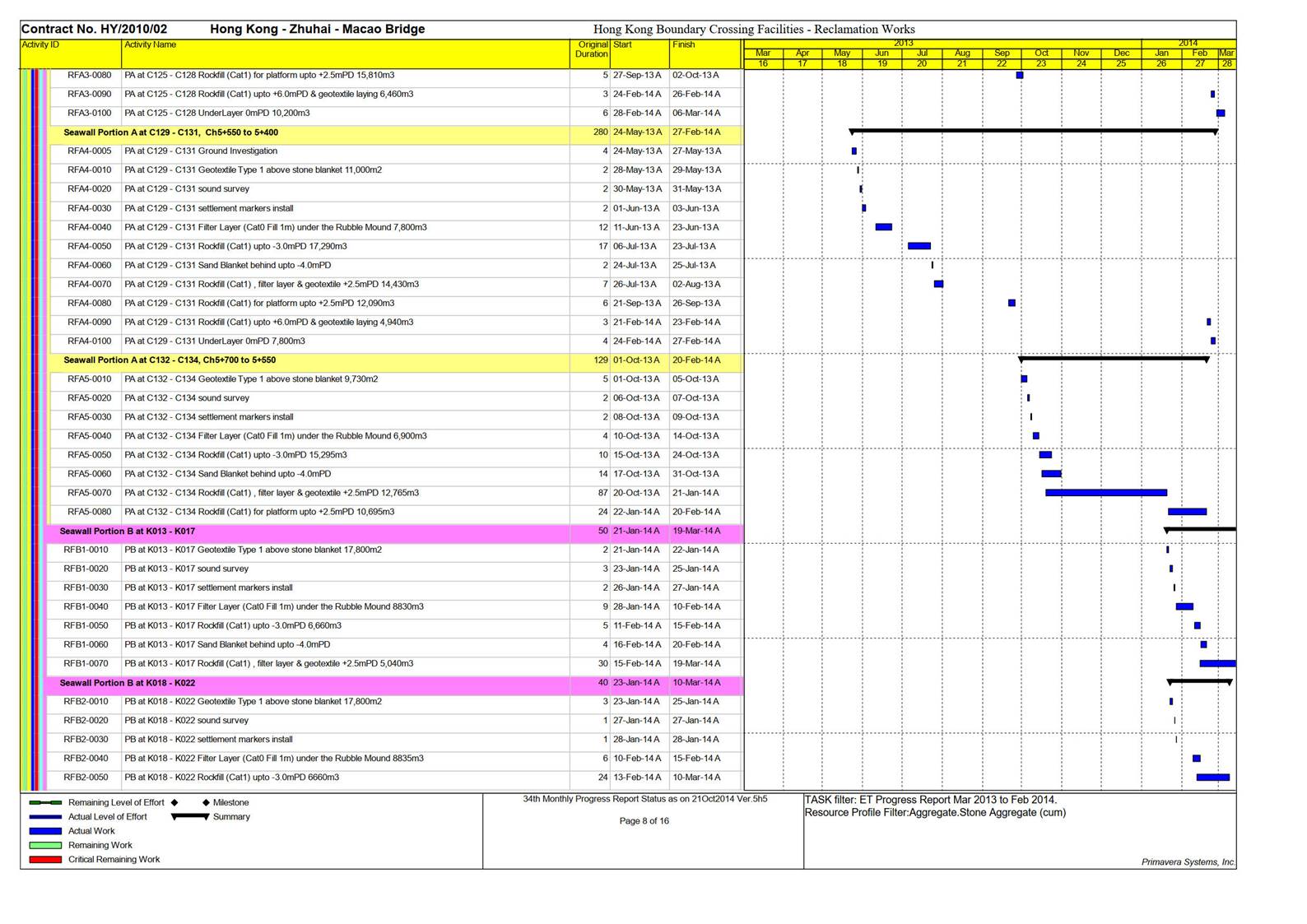Click the blue Actual Work legend swatch
Screen dimensions: 1307x924
pyautogui.click(x=45, y=831)
